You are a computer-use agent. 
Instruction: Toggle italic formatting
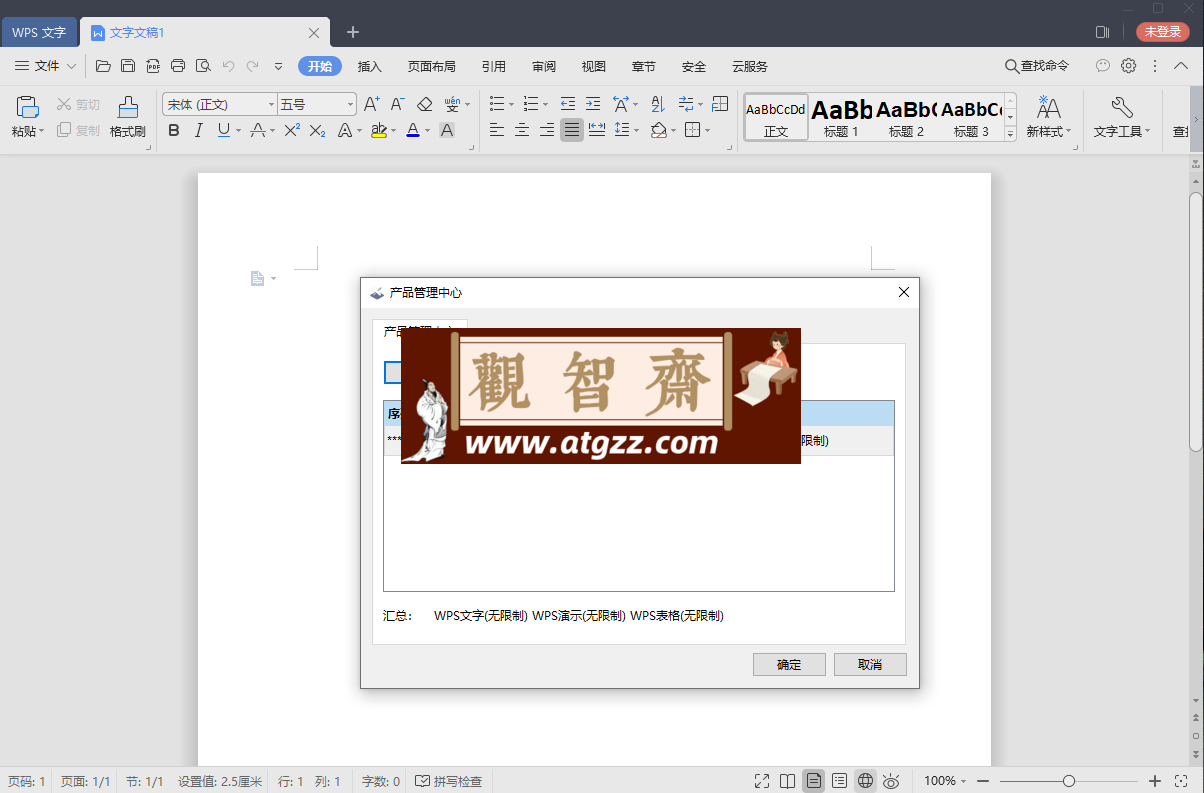point(198,130)
